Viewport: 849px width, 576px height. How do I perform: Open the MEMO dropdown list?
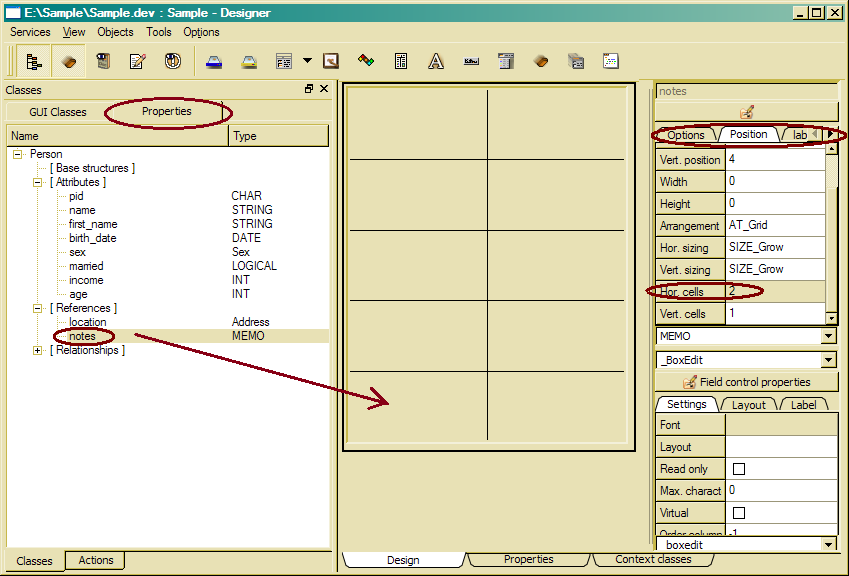pos(828,337)
